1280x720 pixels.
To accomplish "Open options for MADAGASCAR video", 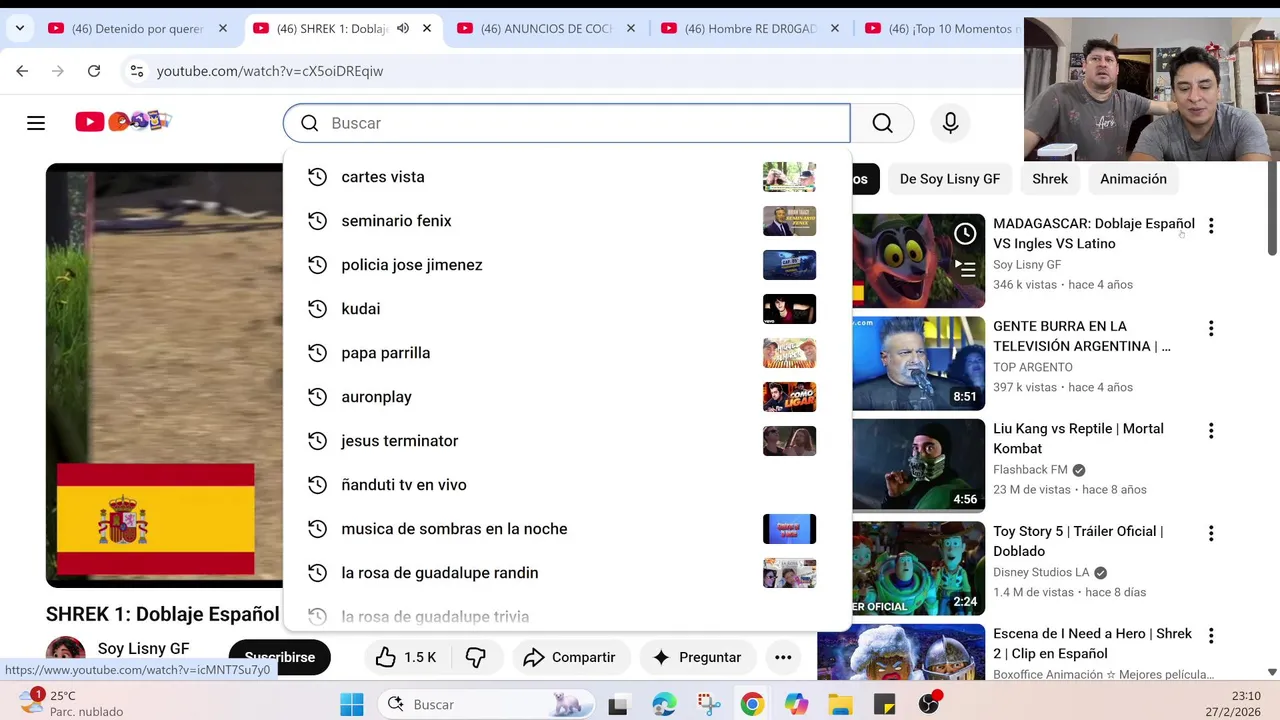I will click(1211, 226).
